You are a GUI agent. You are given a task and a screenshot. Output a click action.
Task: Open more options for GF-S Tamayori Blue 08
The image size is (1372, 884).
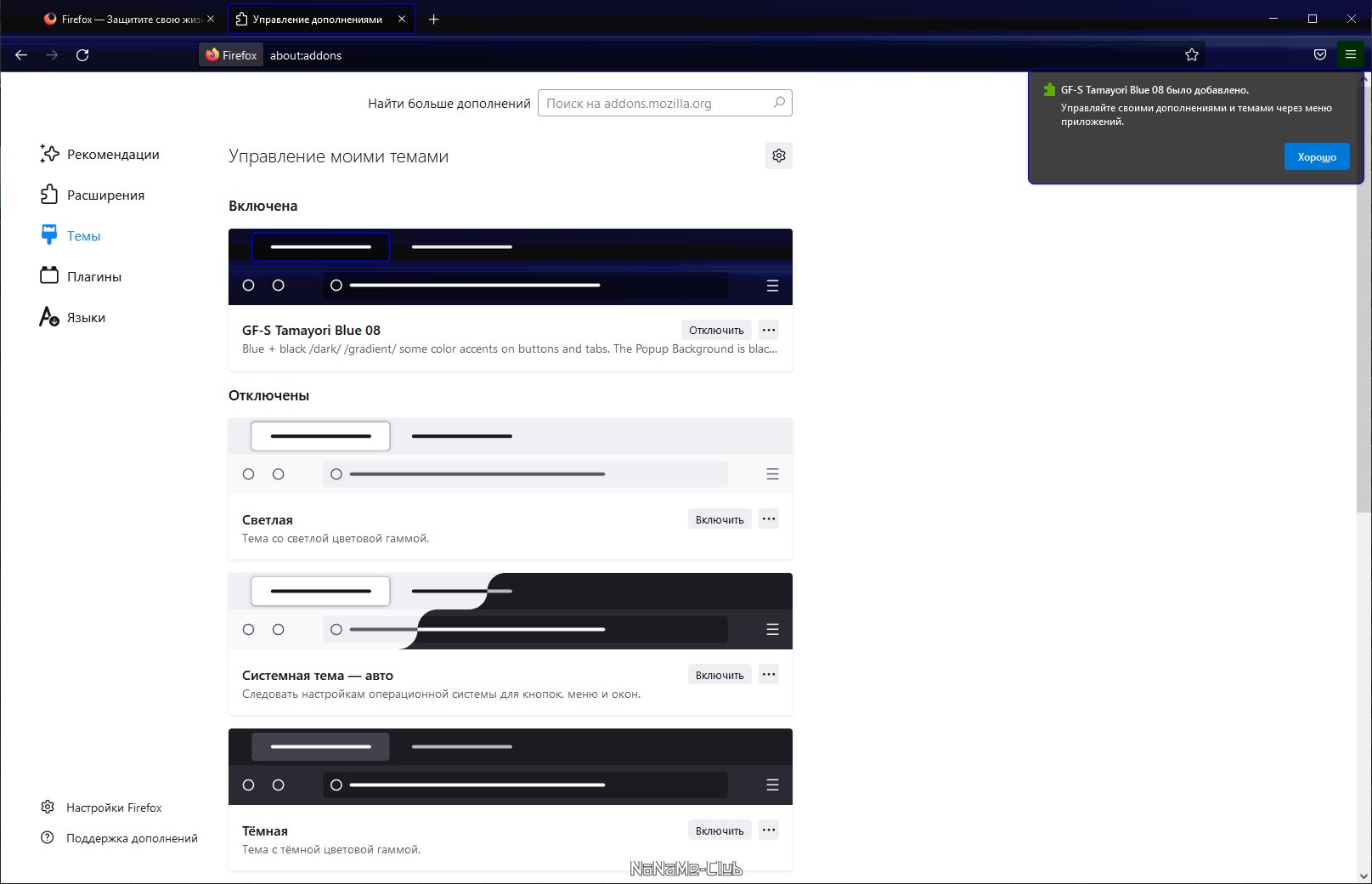coord(769,330)
